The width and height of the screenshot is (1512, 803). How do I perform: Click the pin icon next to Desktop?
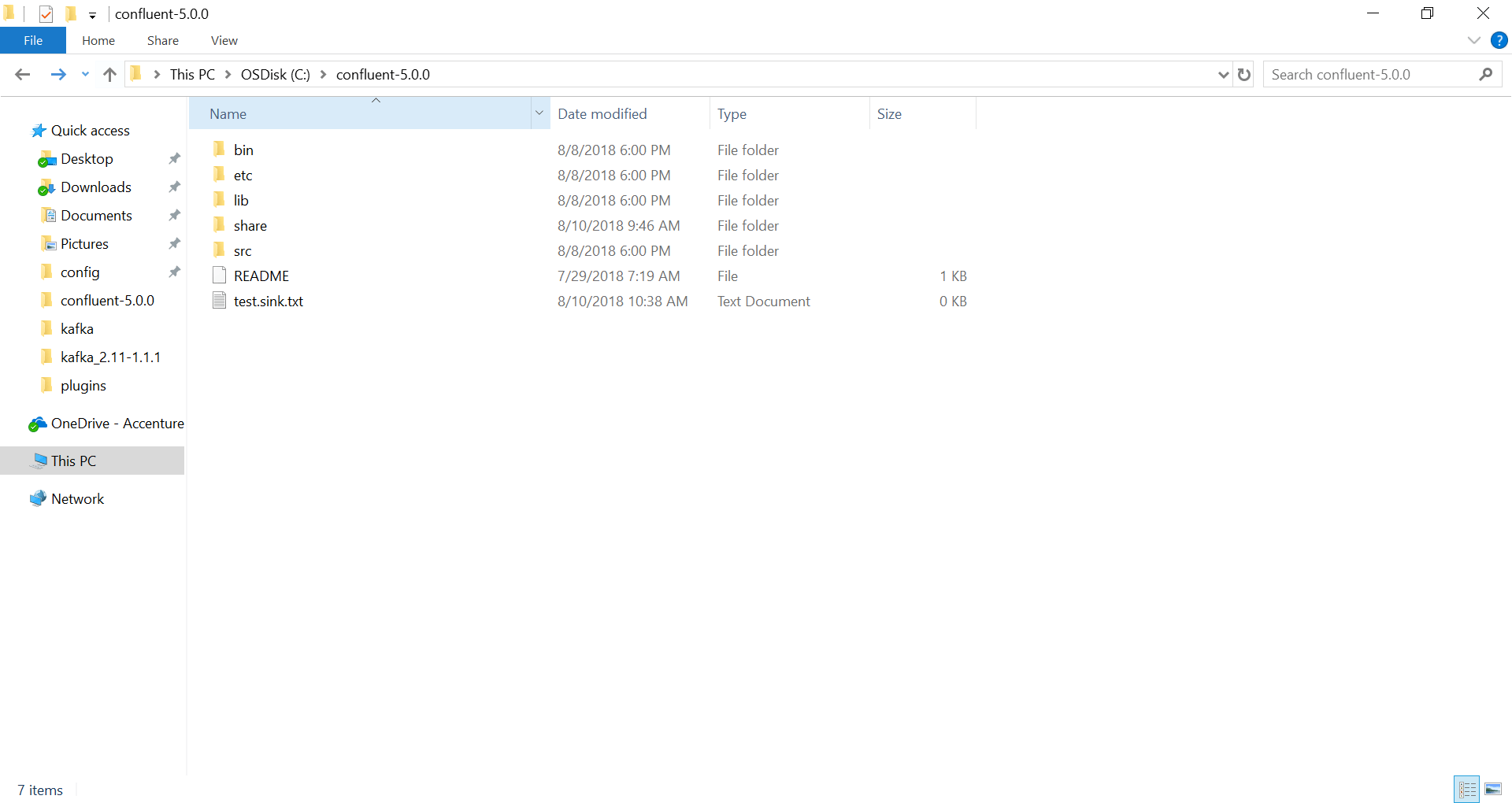(x=174, y=158)
